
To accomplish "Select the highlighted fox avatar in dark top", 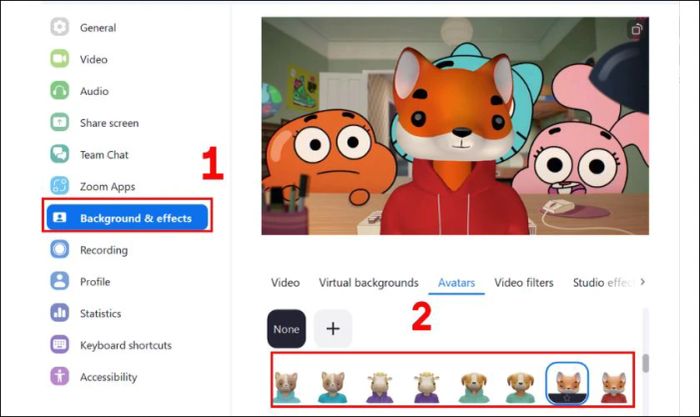I will click(567, 383).
